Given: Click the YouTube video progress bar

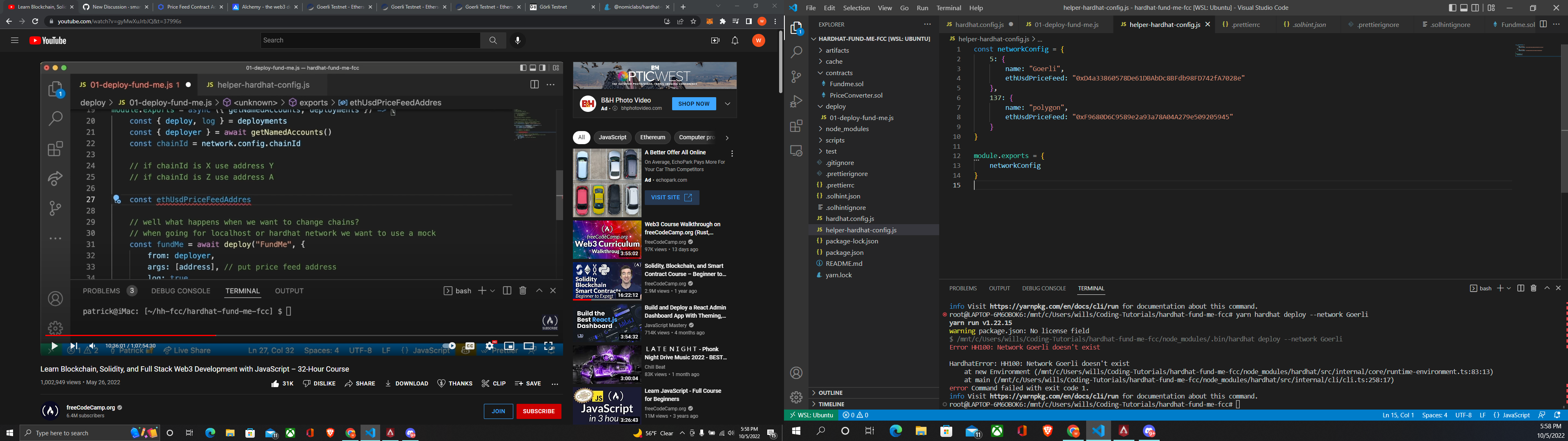Looking at the screenshot, I should [x=301, y=335].
